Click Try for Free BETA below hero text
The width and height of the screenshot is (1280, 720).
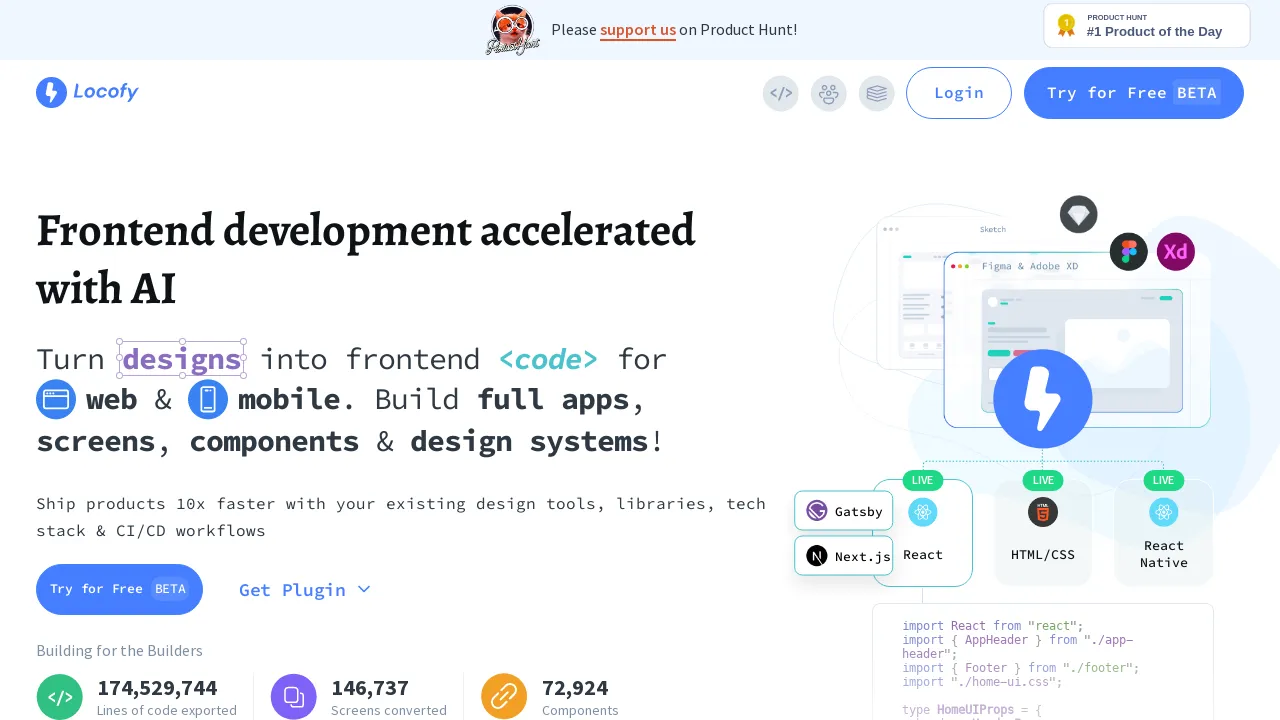click(x=119, y=589)
